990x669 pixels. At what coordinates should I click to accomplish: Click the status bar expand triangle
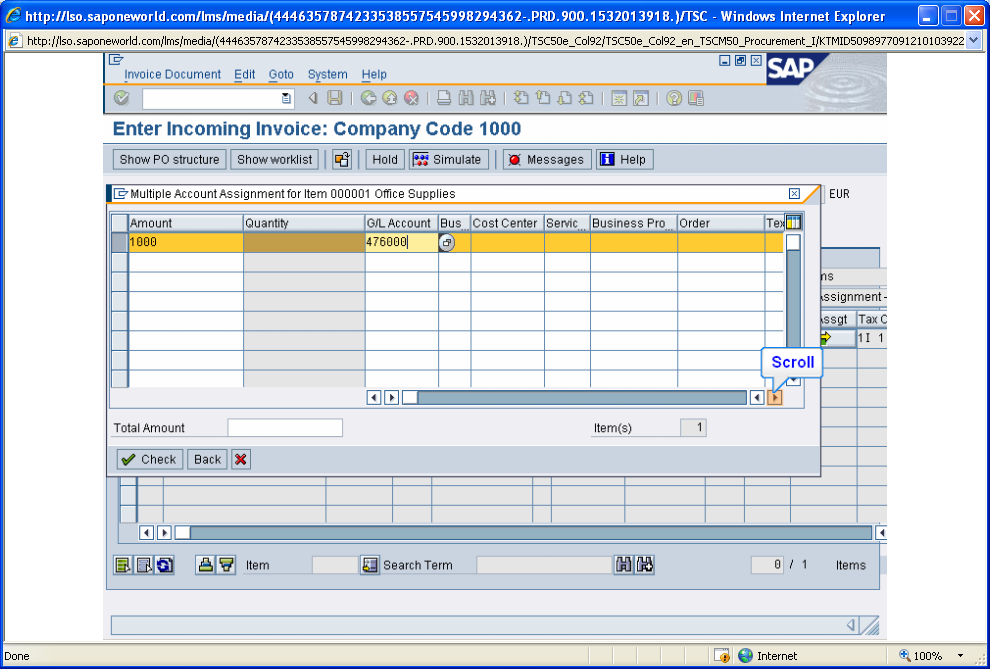click(850, 625)
